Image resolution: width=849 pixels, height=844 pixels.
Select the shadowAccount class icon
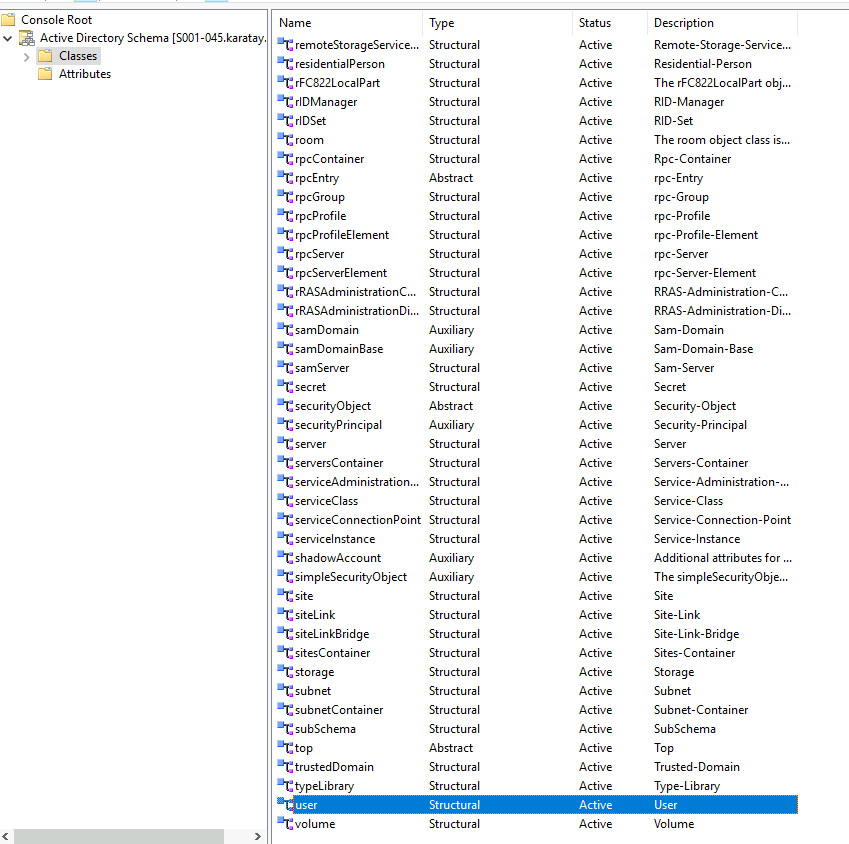(x=285, y=557)
